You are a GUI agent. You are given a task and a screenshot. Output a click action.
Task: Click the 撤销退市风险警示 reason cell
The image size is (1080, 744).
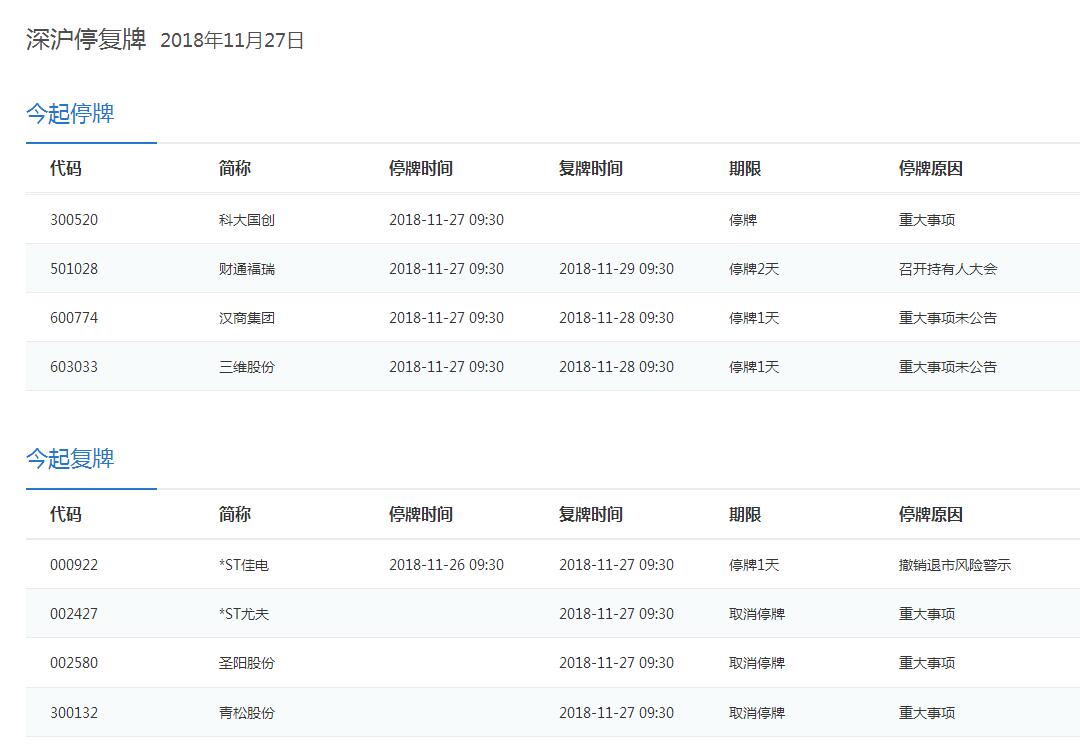pyautogui.click(x=954, y=565)
